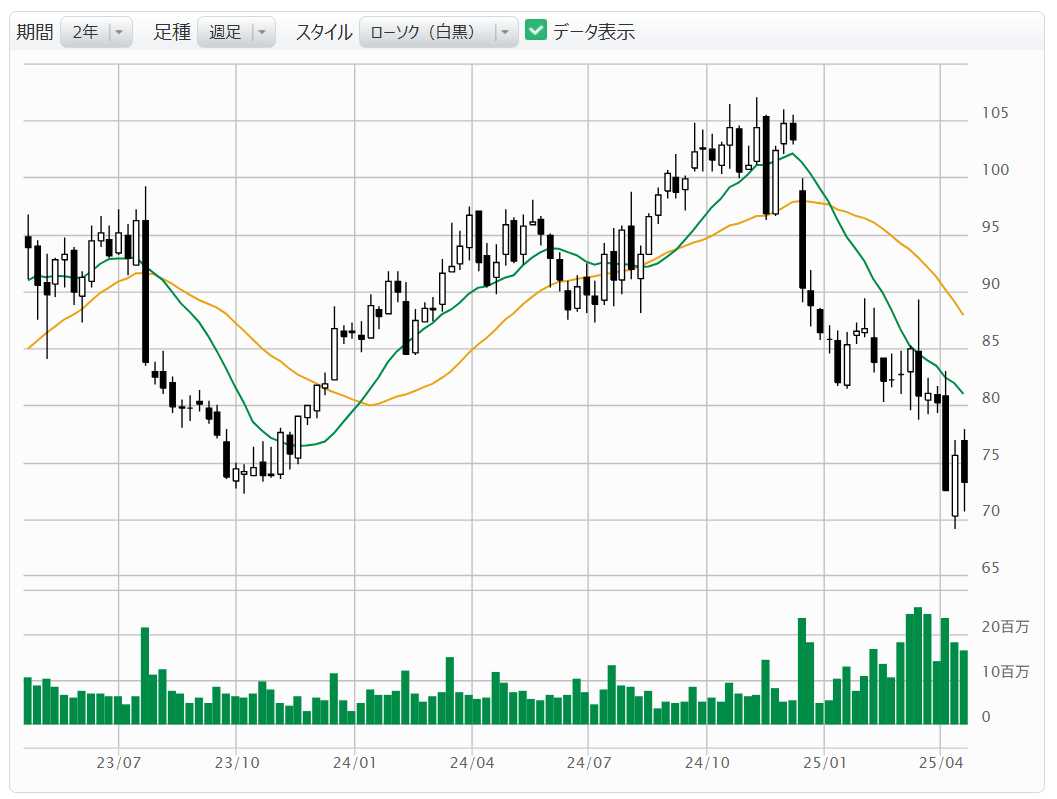Viewport: 1057px width, 799px height.
Task: Click the long black candlestick right of 23/07
Action: click(145, 290)
